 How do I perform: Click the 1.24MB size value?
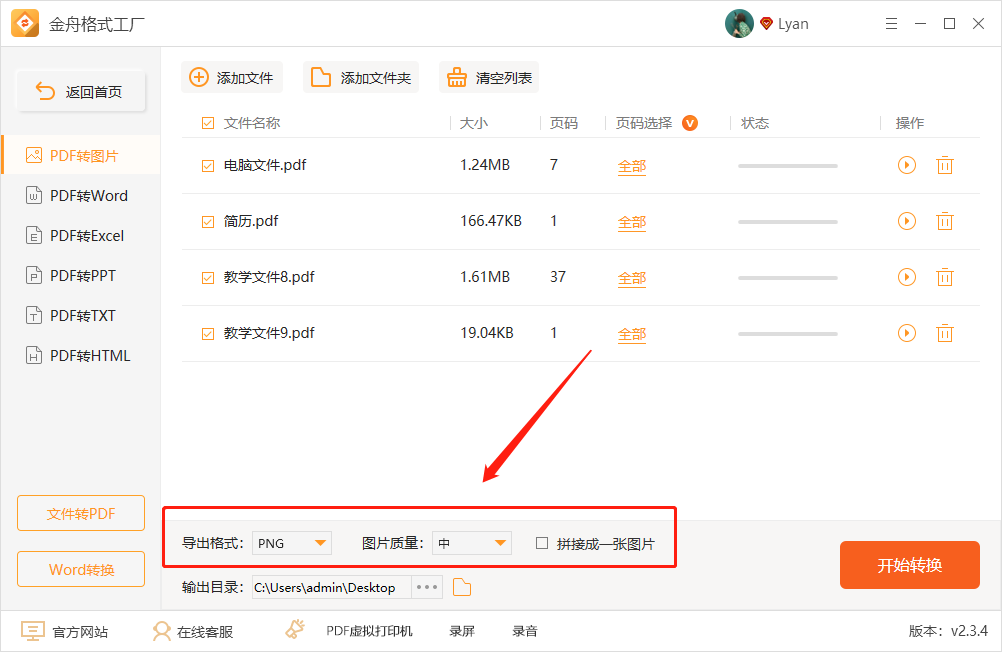pos(485,165)
